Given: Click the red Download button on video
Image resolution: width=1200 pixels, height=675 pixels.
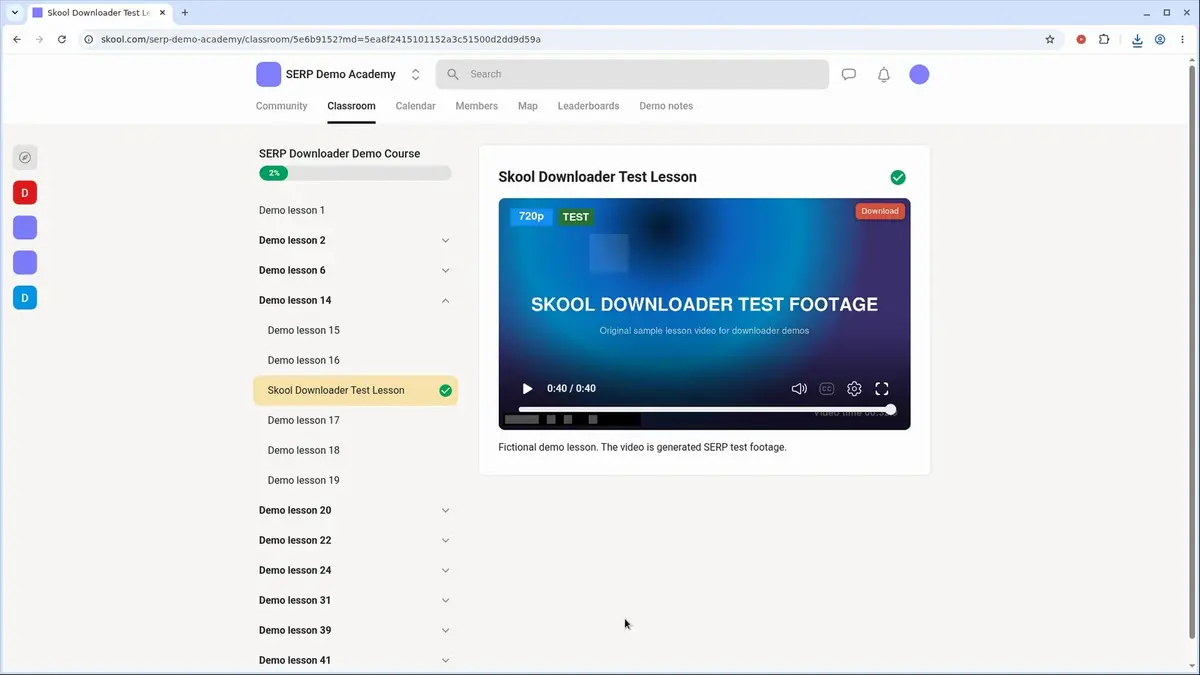Looking at the screenshot, I should click(x=880, y=211).
